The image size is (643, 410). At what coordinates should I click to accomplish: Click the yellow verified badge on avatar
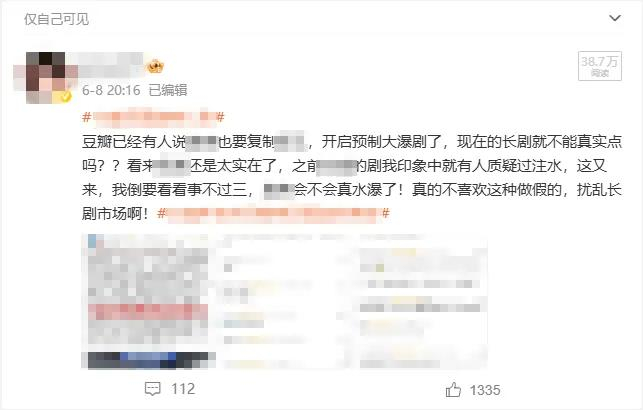(66, 97)
